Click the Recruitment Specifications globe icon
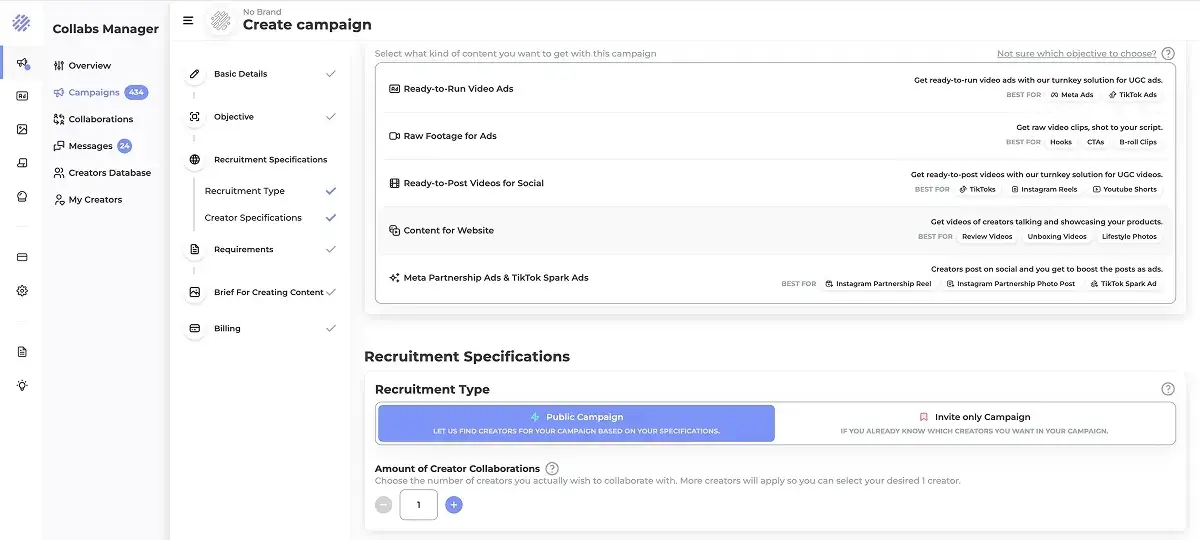 194,160
